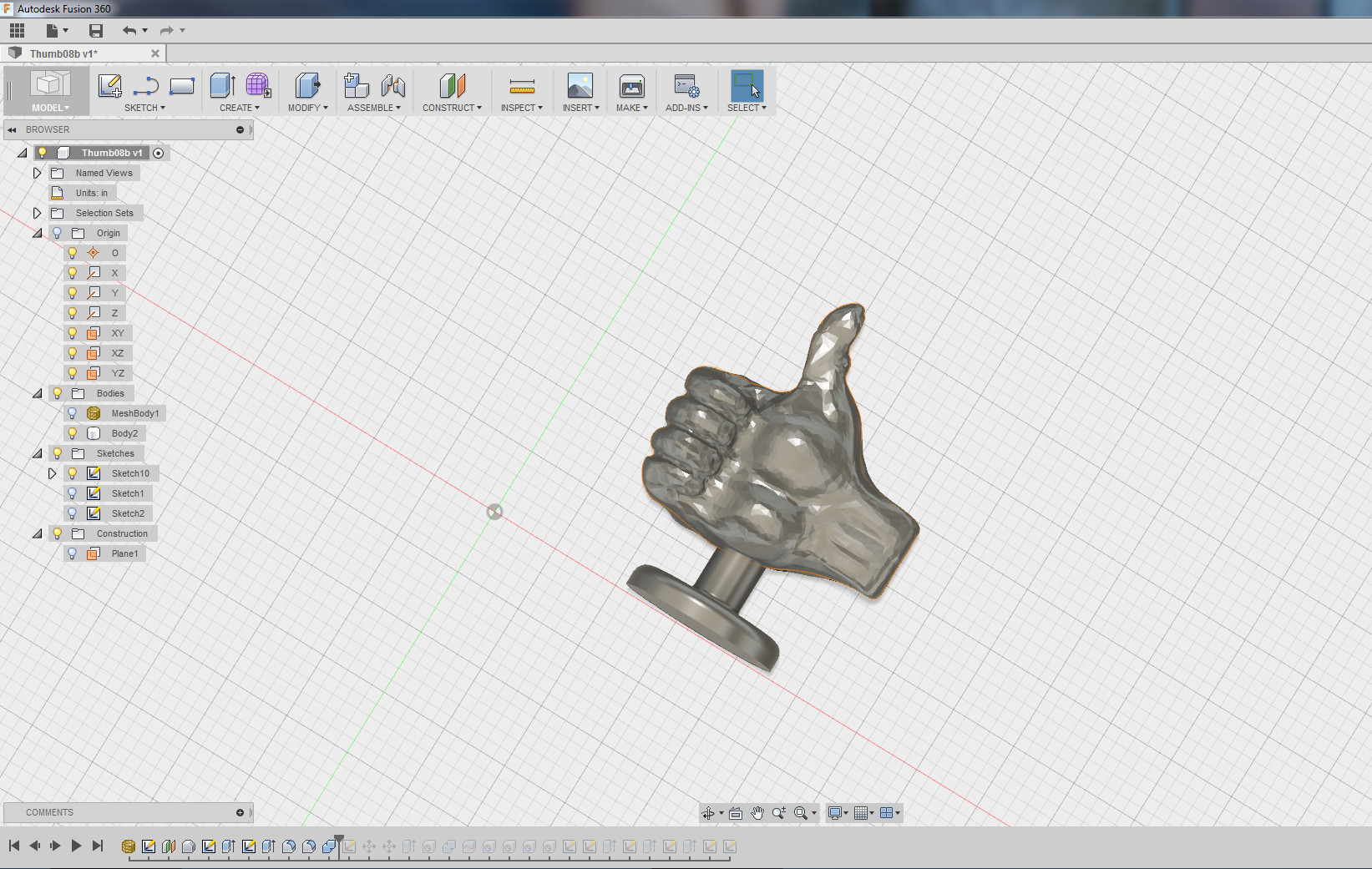Click the Inspect measure ruler icon
The width and height of the screenshot is (1372, 869).
[x=522, y=86]
